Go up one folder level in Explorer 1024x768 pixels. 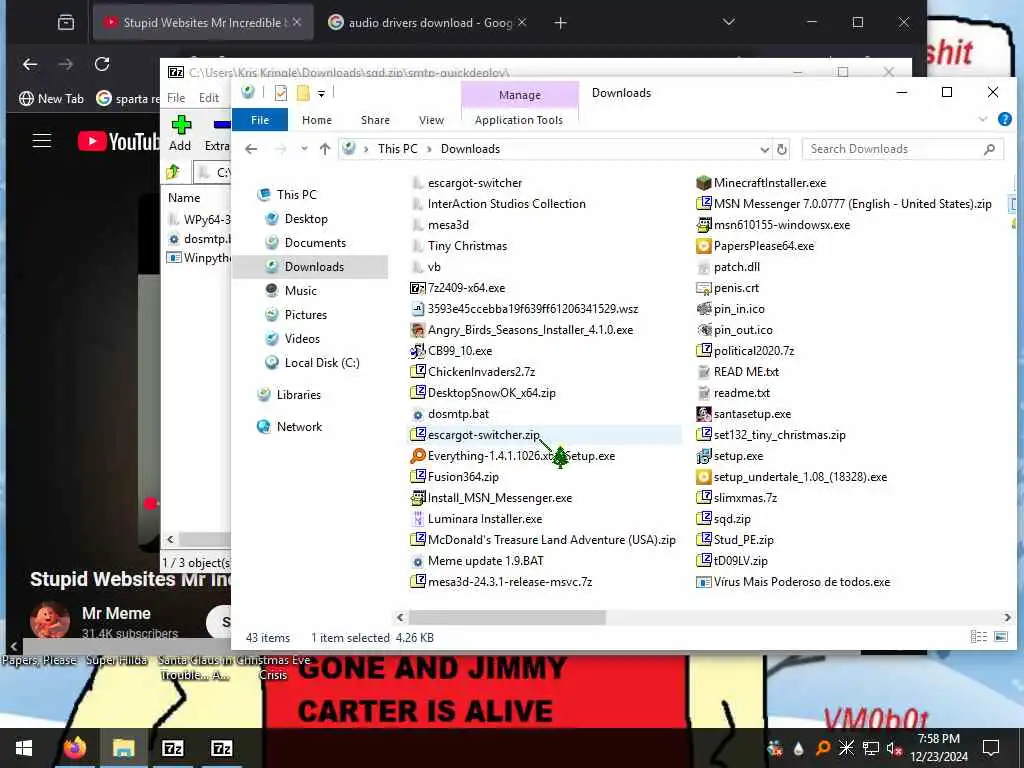pos(325,150)
